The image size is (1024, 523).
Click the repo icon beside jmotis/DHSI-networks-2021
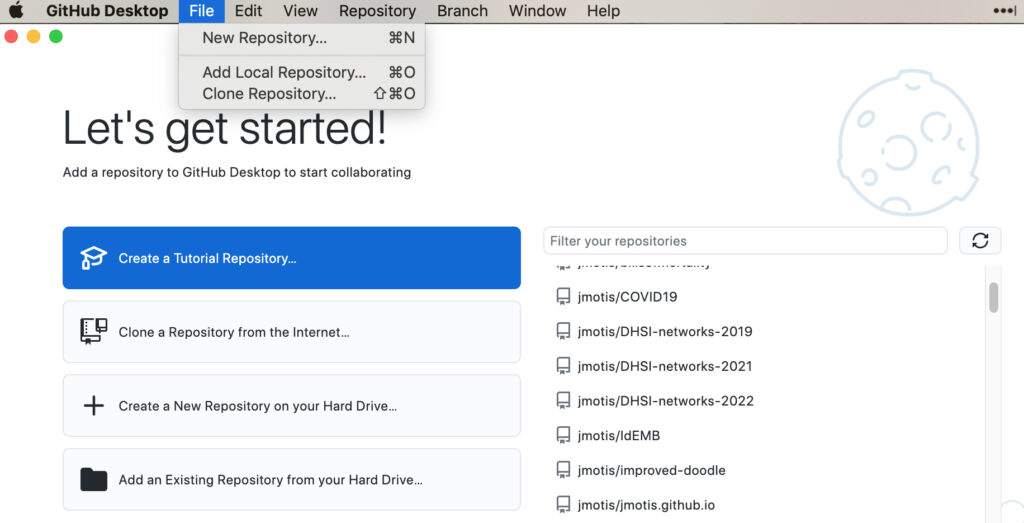click(x=563, y=366)
